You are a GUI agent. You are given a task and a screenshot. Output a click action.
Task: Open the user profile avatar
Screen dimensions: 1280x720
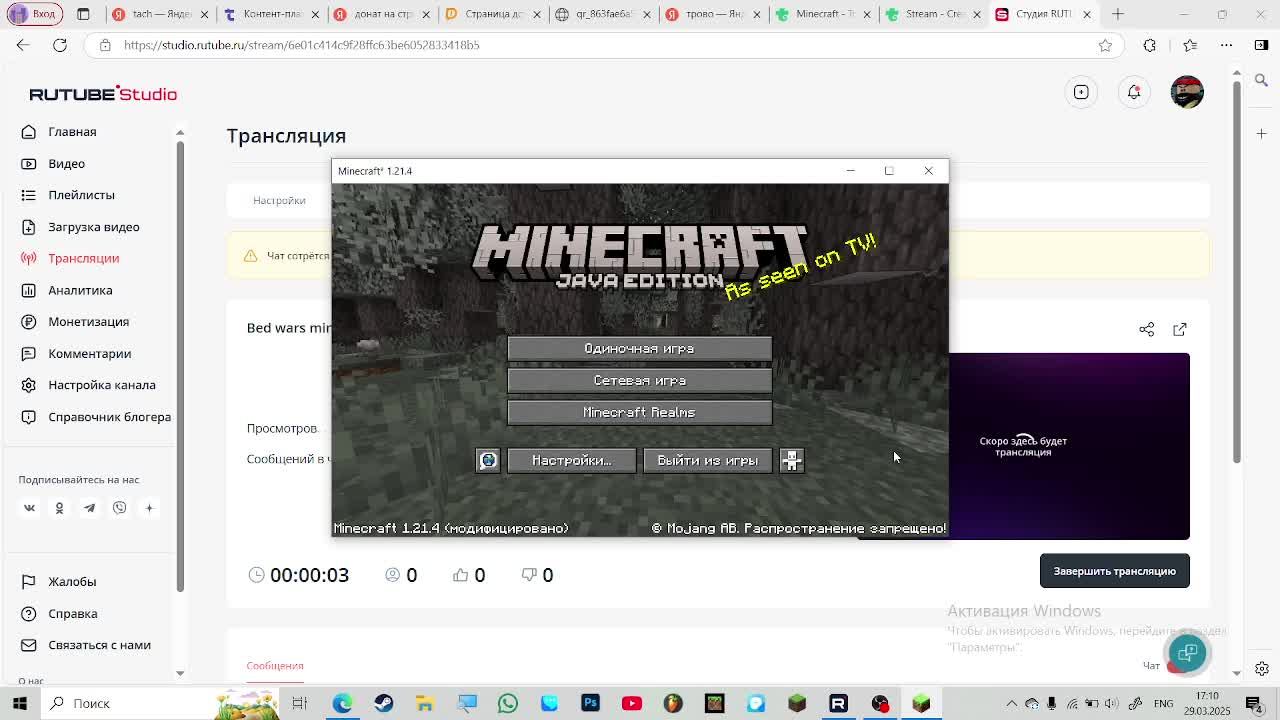(1187, 92)
